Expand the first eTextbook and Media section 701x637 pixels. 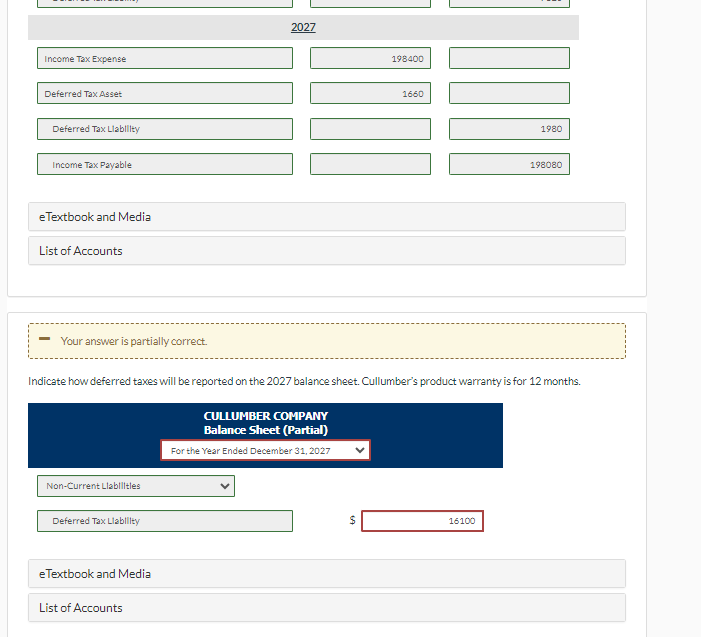point(327,217)
